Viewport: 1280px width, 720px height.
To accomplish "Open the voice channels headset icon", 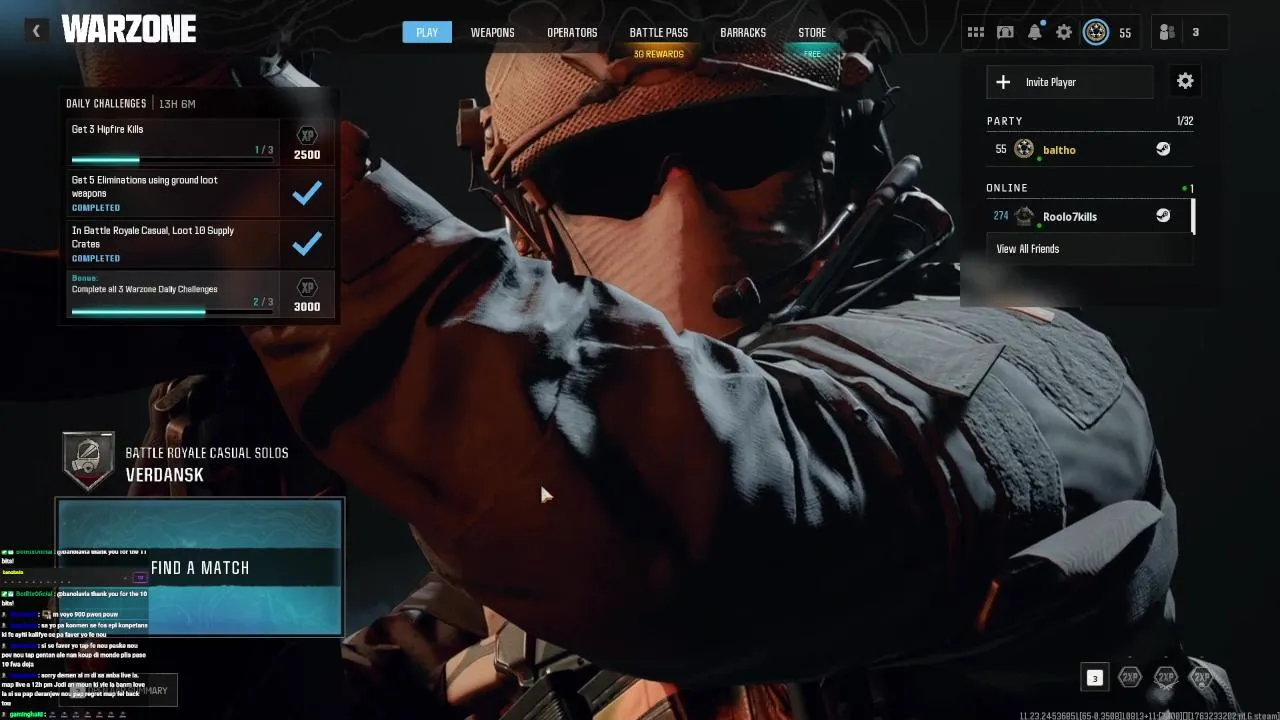I will [x=1005, y=33].
